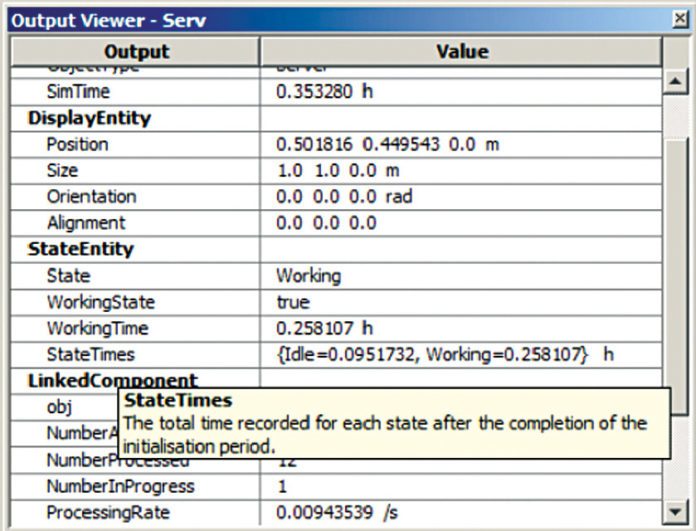Select the StateEntity section header

(80, 248)
